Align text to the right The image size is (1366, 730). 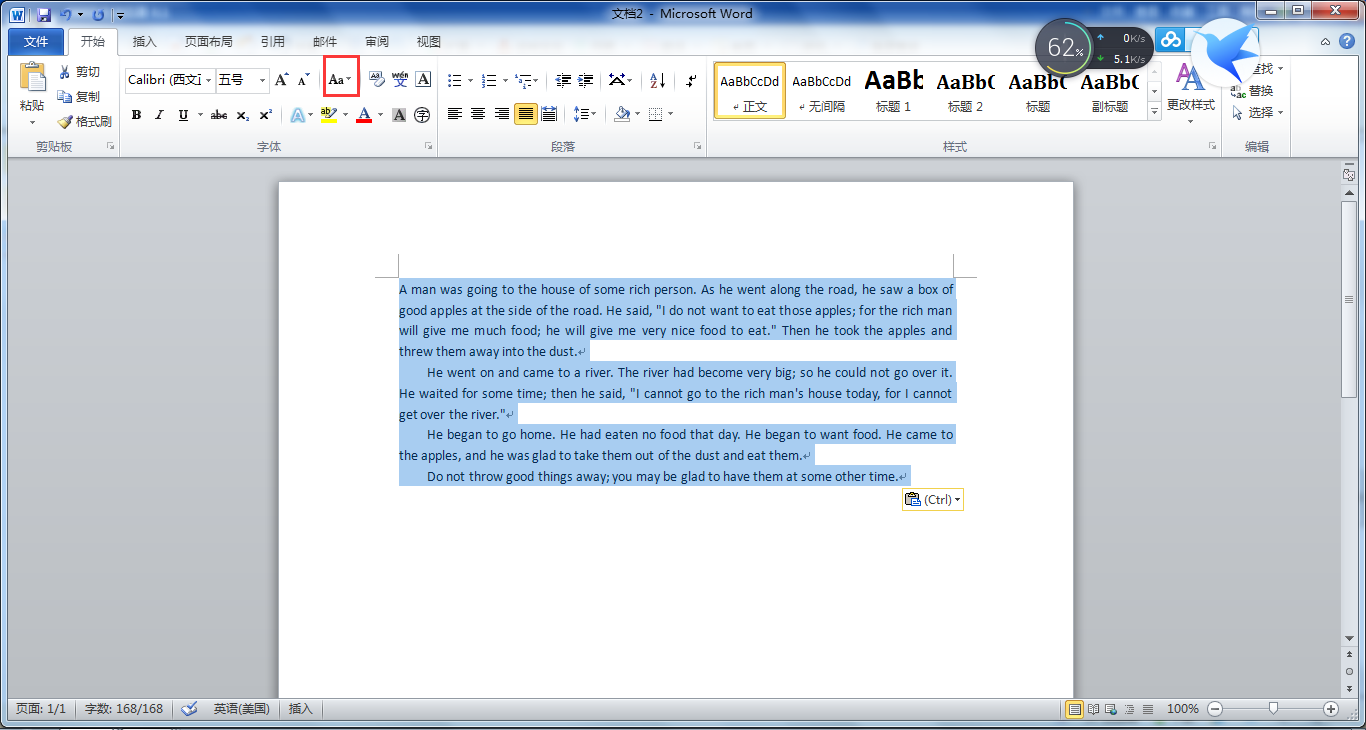(502, 114)
